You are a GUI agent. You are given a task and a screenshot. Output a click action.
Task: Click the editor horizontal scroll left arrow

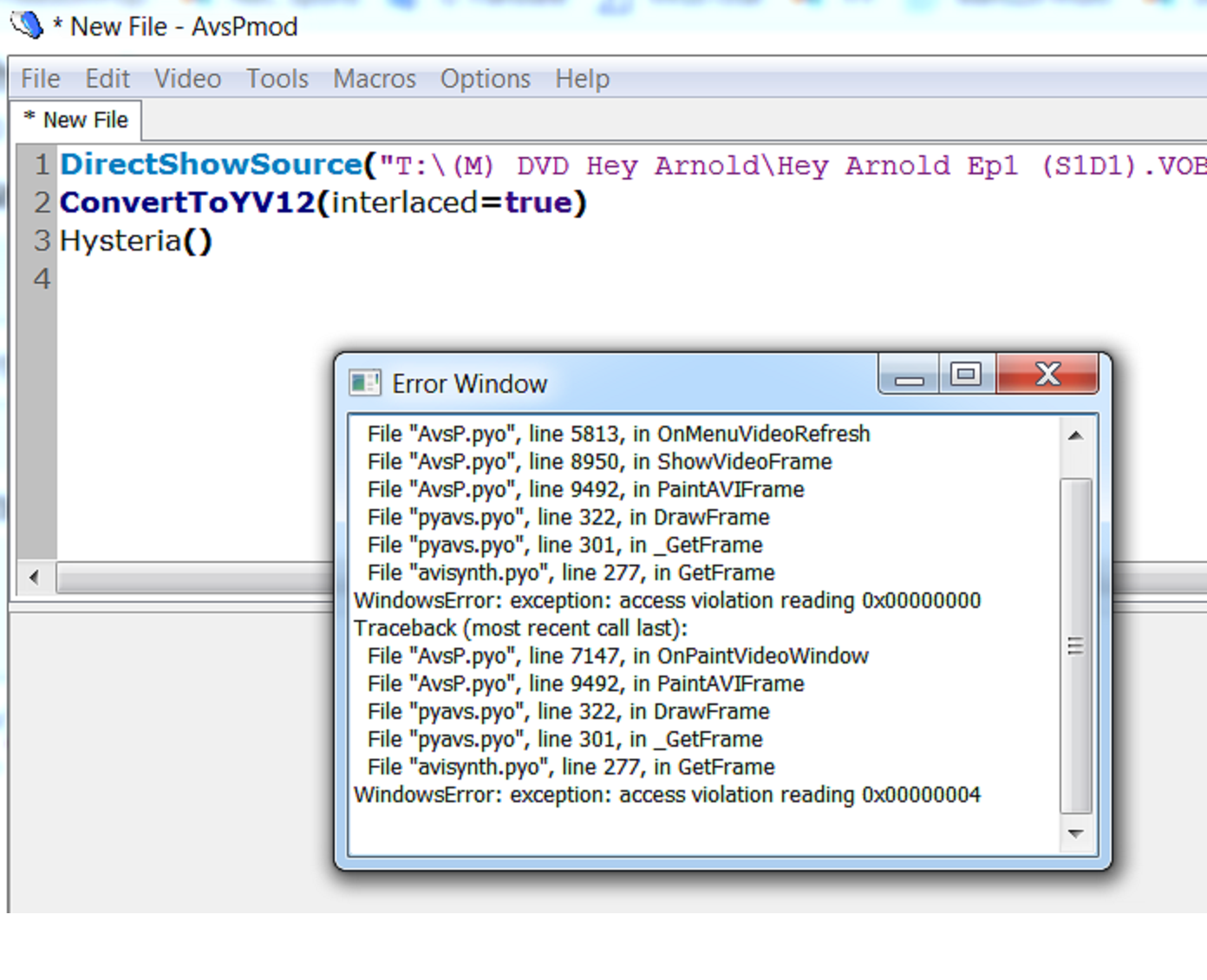coord(34,577)
